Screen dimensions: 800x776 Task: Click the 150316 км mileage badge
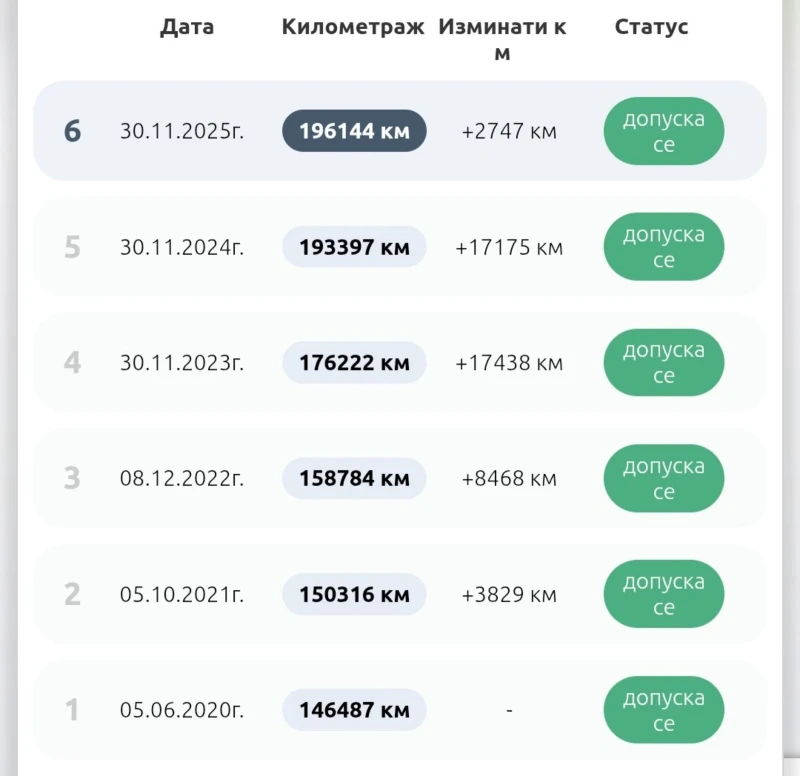(x=353, y=594)
